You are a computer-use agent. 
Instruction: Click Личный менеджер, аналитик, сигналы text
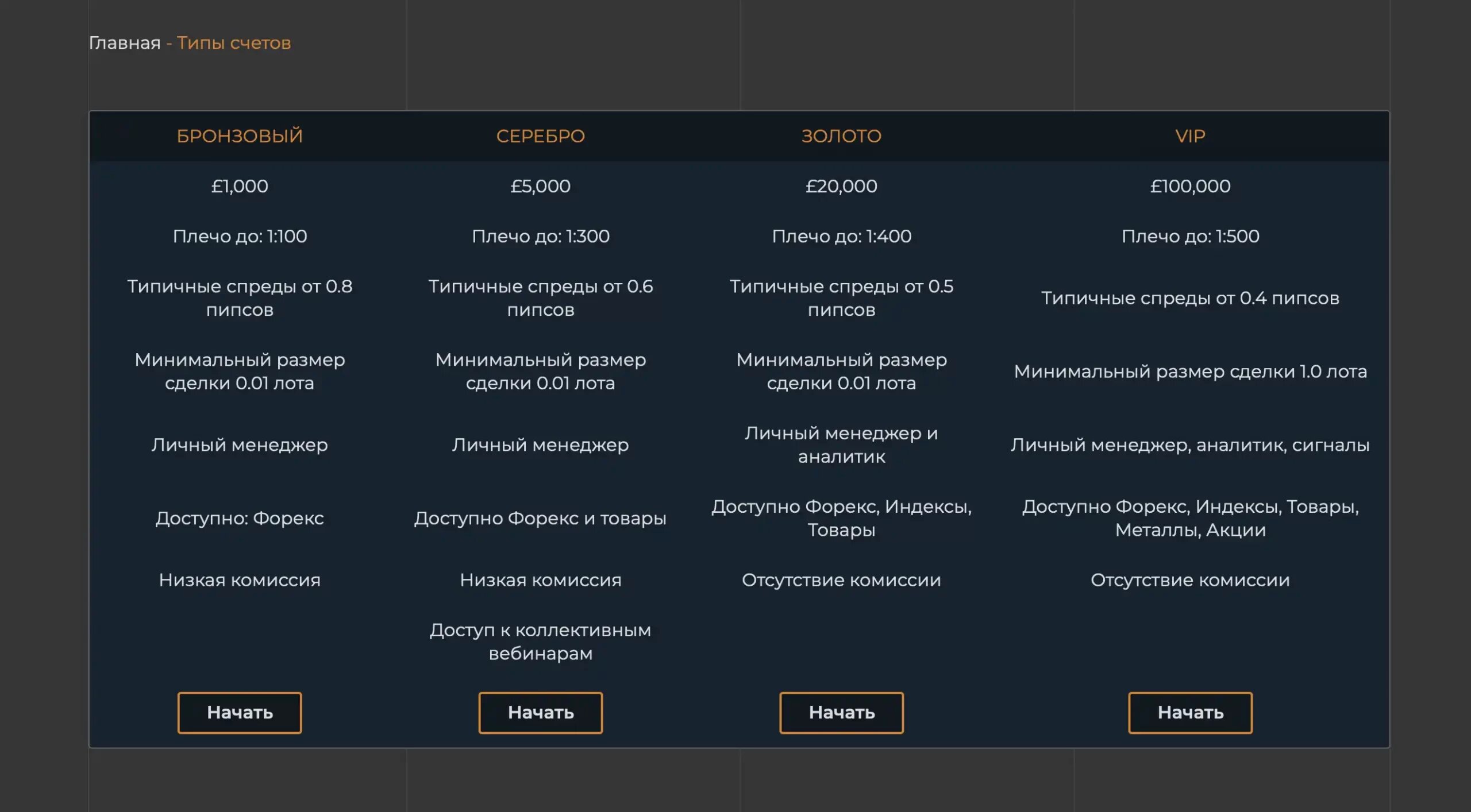tap(1189, 444)
